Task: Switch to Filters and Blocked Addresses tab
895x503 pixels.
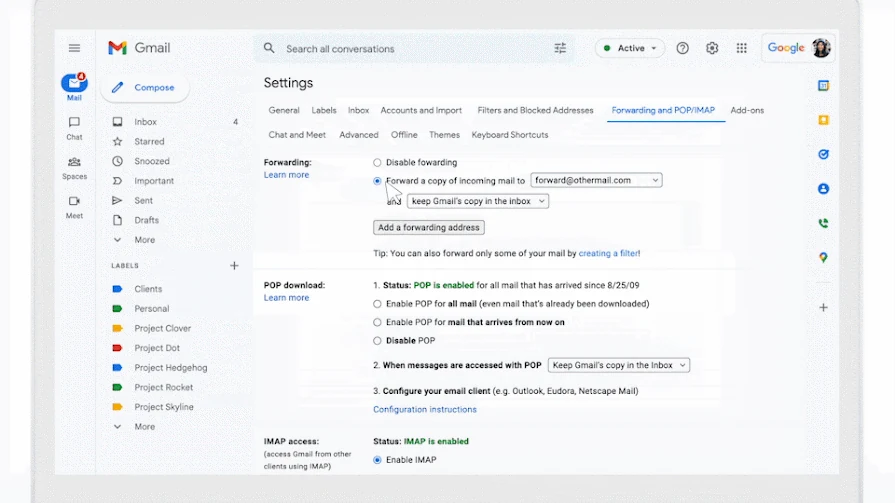Action: [x=535, y=110]
